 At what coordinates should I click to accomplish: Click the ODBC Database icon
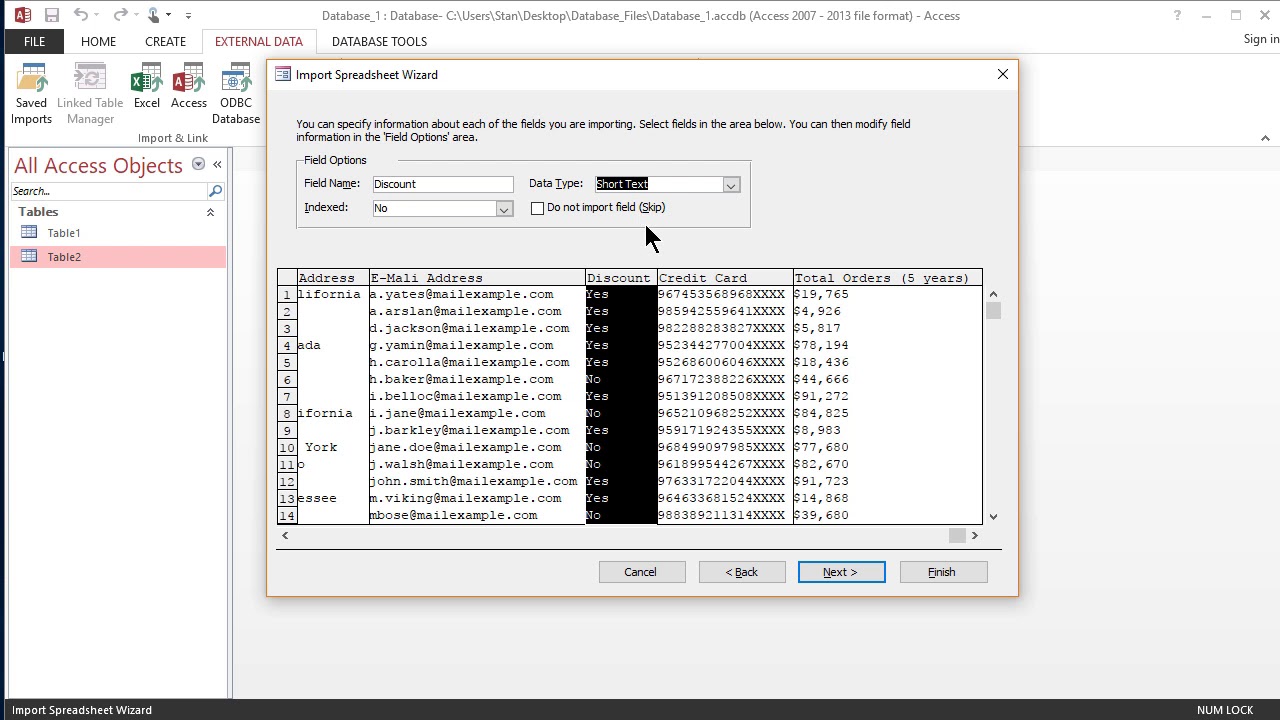236,95
